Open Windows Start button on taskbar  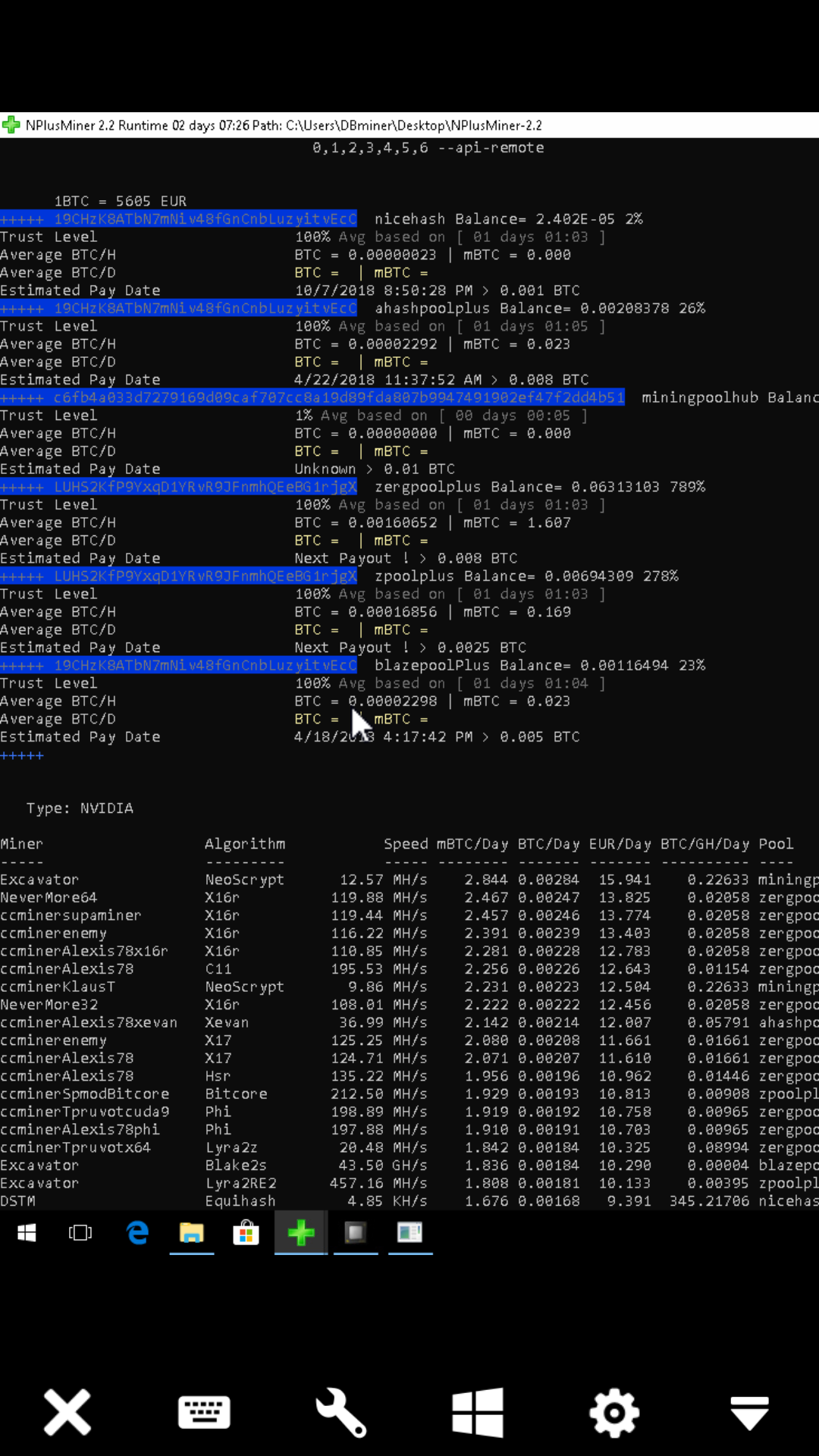[x=27, y=1233]
